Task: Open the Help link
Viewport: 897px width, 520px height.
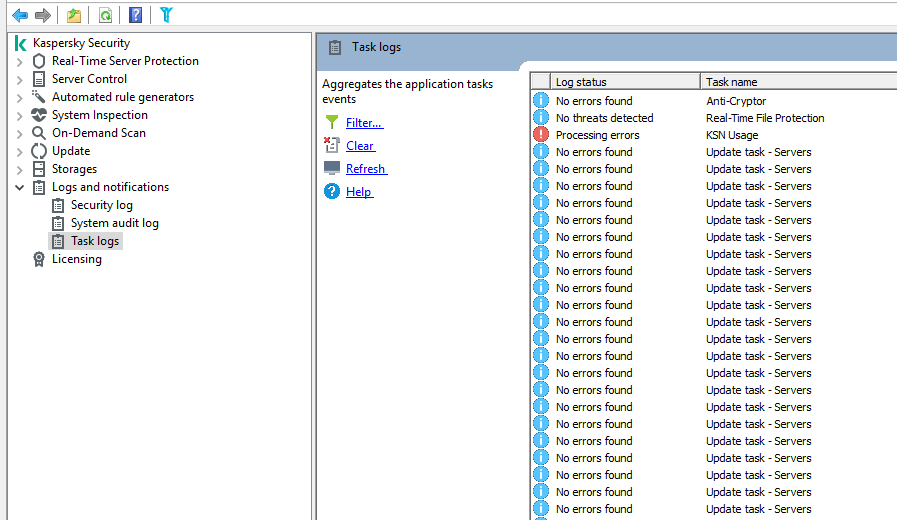Action: coord(359,192)
